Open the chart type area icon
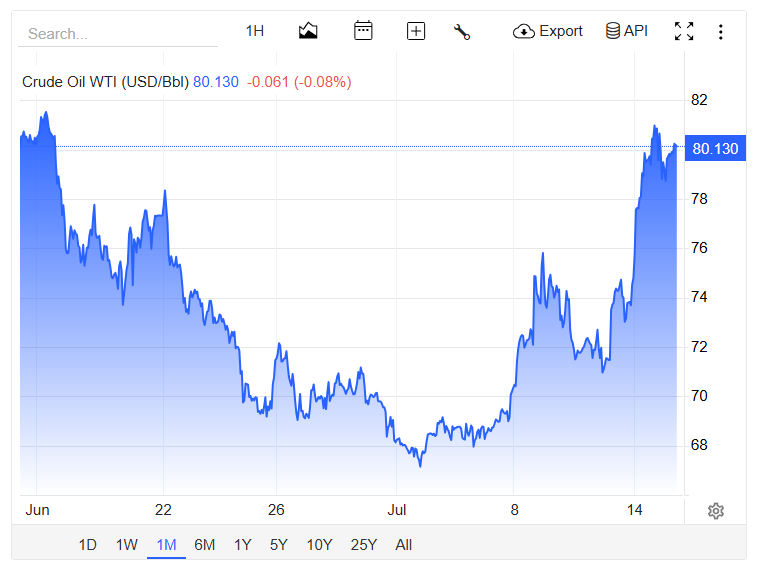The image size is (758, 571). pyautogui.click(x=308, y=31)
